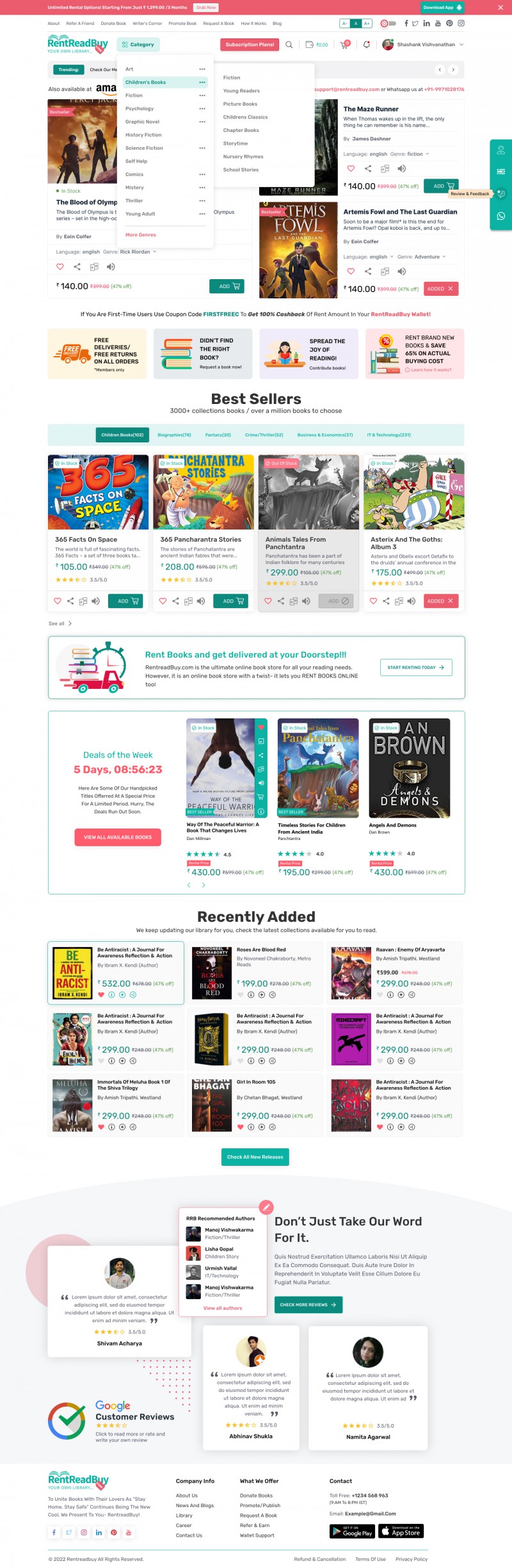
Task: Open the Pinterest icon in top bar
Action: click(449, 24)
